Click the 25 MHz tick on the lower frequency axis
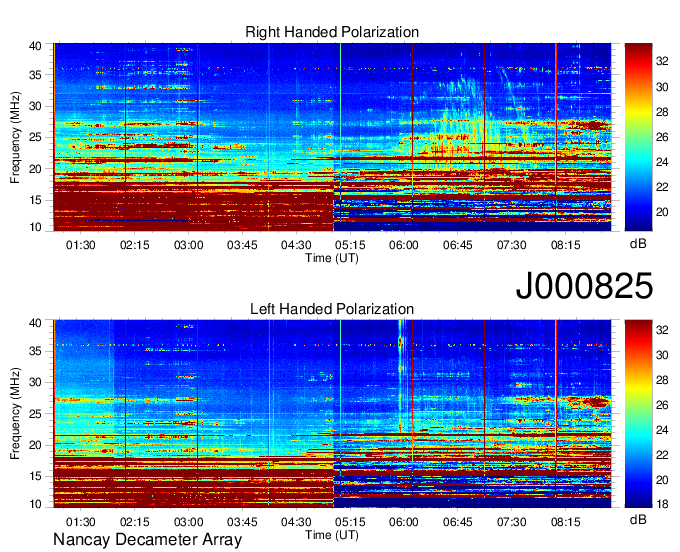Image resolution: width=680 pixels, height=552 pixels. pos(35,414)
